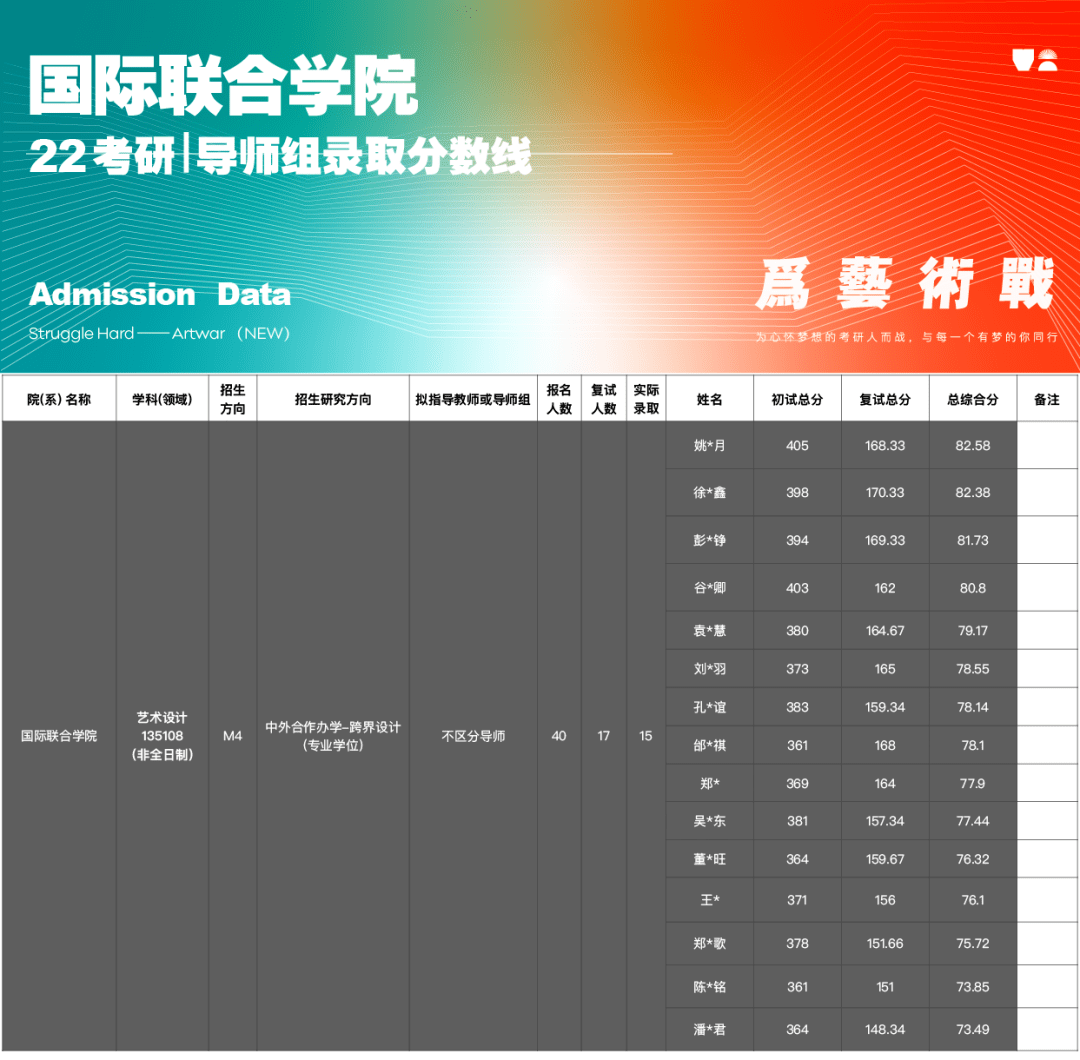Image resolution: width=1080 pixels, height=1060 pixels.
Task: Select the 艺术设计 135108 (非全日制) cell
Action: click(x=163, y=736)
